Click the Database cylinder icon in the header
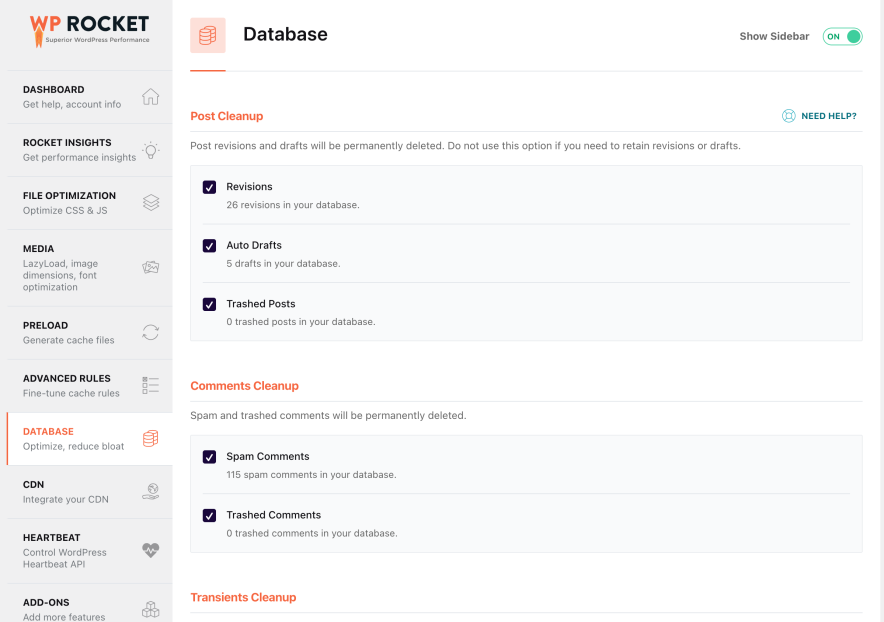884x622 pixels. pos(207,34)
